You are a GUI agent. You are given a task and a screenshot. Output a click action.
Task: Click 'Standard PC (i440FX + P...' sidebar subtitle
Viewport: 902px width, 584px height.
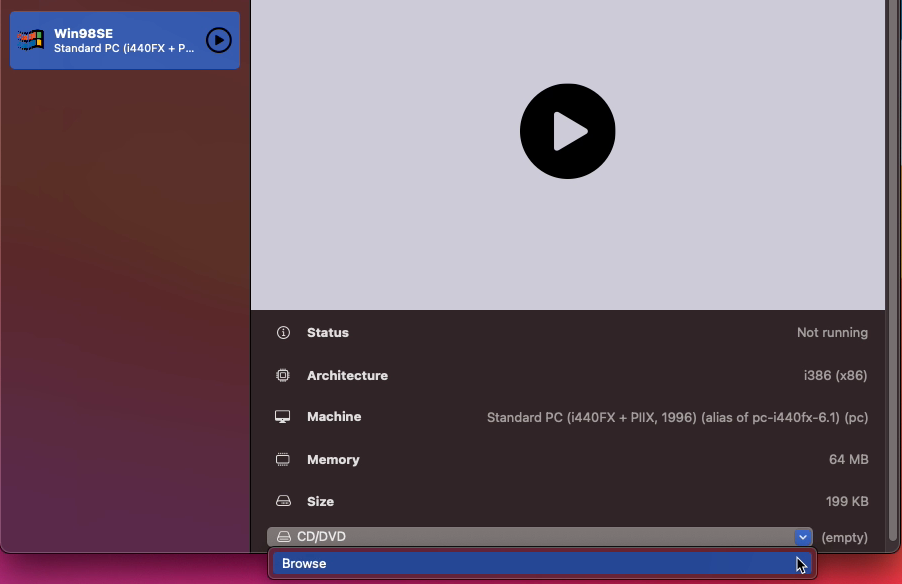[124, 48]
